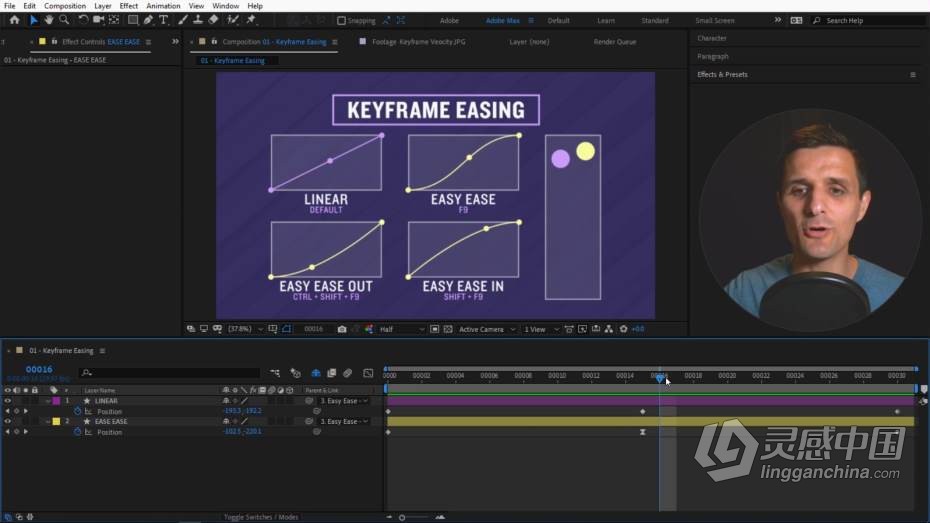Image resolution: width=930 pixels, height=523 pixels.
Task: Select the Rotation tool
Action: tap(82, 20)
